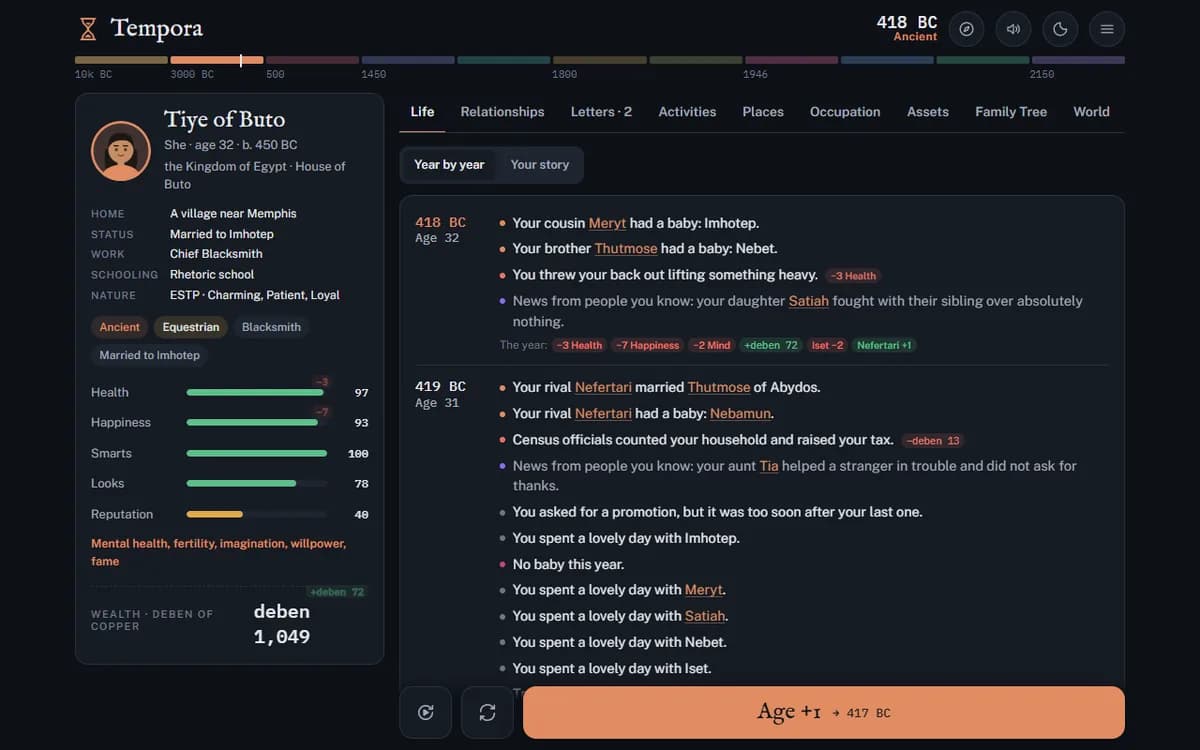The image size is (1200, 750).
Task: Open the Letters tab
Action: (601, 112)
